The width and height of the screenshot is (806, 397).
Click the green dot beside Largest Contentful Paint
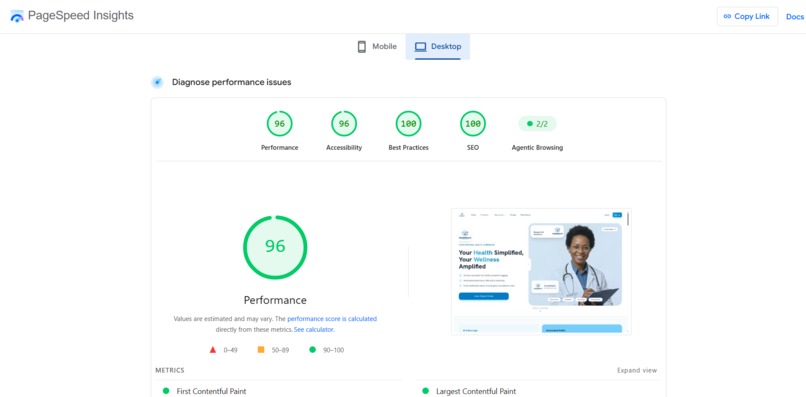coord(425,391)
